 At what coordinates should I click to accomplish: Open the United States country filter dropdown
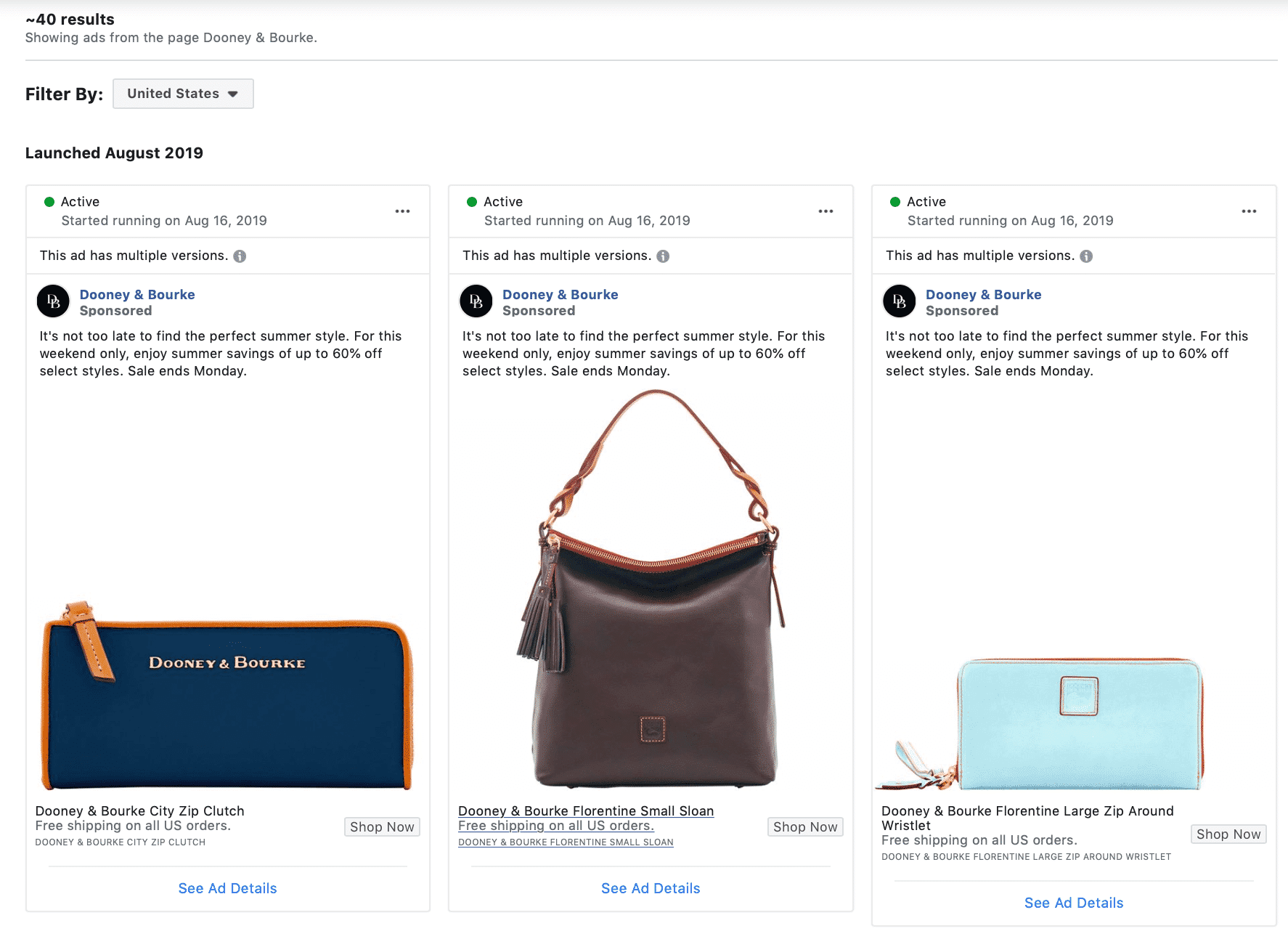pyautogui.click(x=183, y=94)
